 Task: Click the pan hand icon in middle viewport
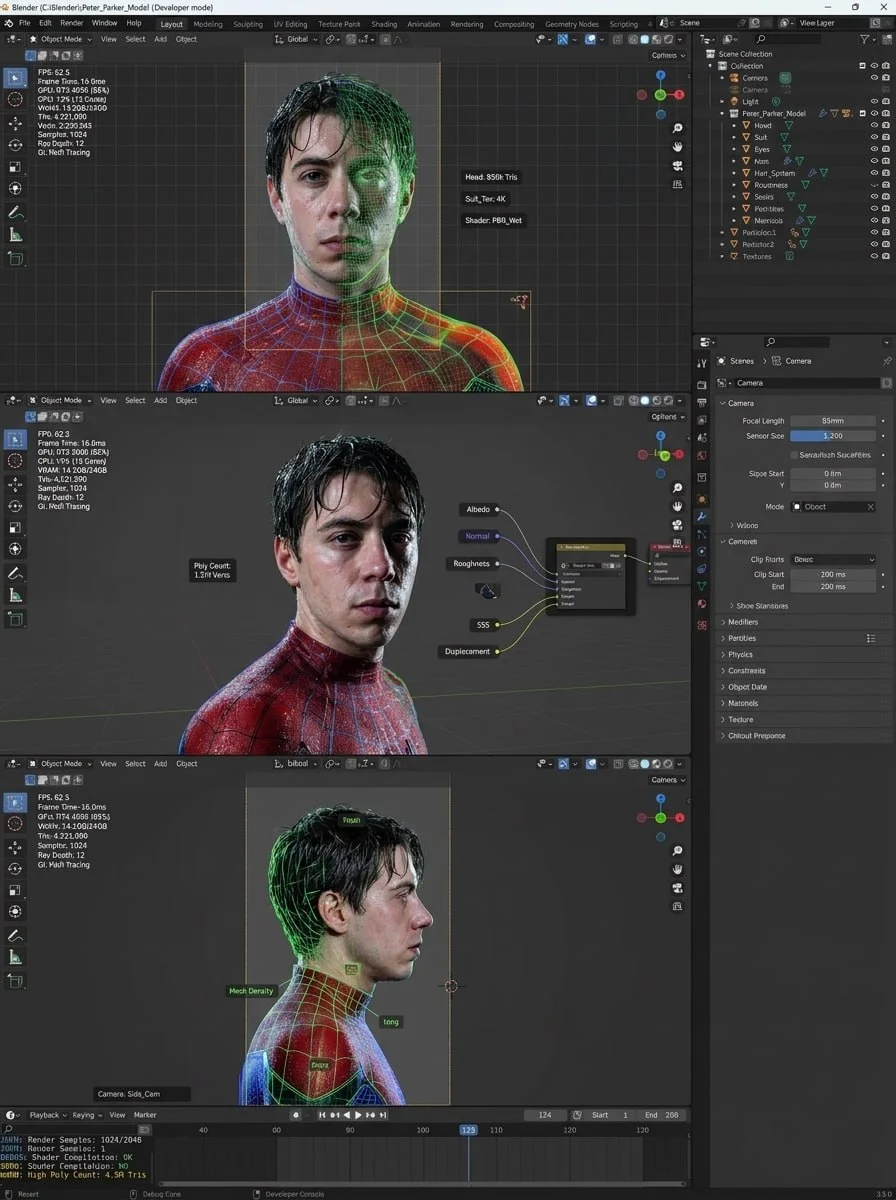click(677, 507)
